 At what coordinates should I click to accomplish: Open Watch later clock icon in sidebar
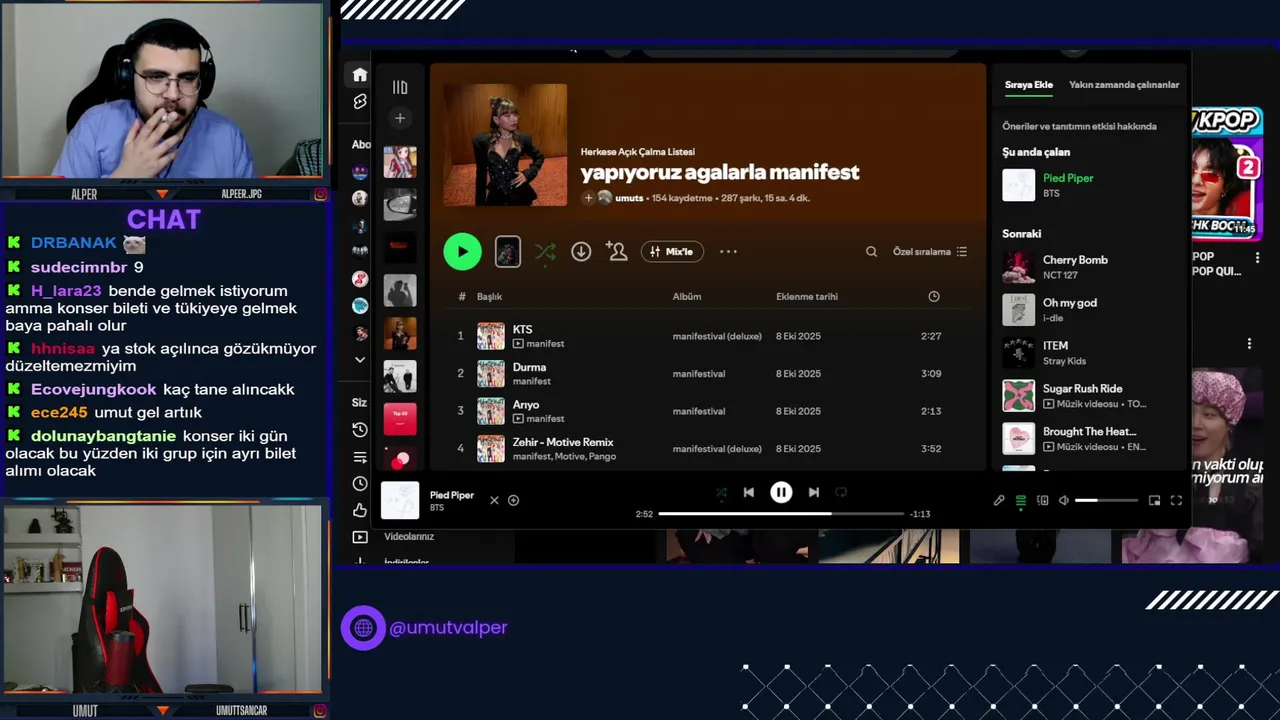[x=360, y=484]
